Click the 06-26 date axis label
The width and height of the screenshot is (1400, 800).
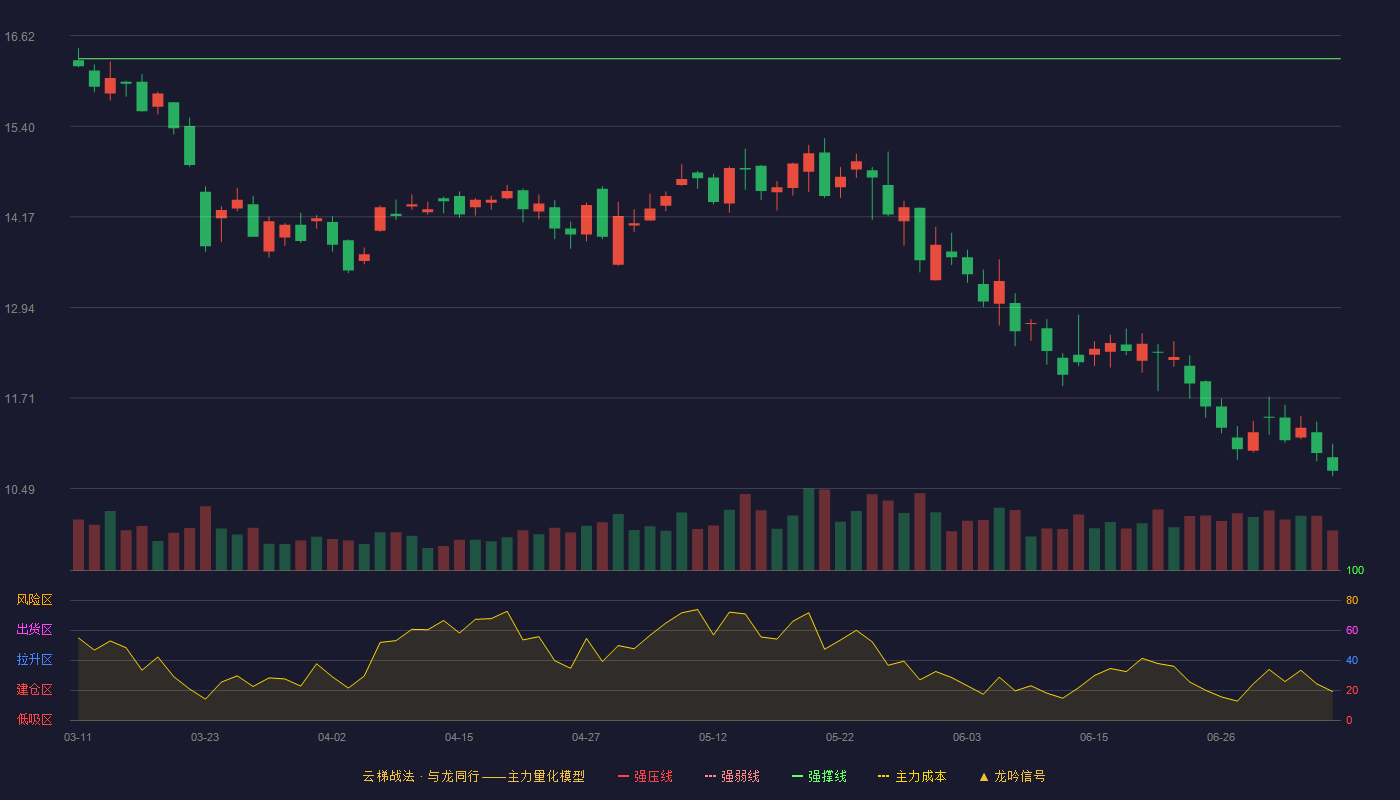1221,737
